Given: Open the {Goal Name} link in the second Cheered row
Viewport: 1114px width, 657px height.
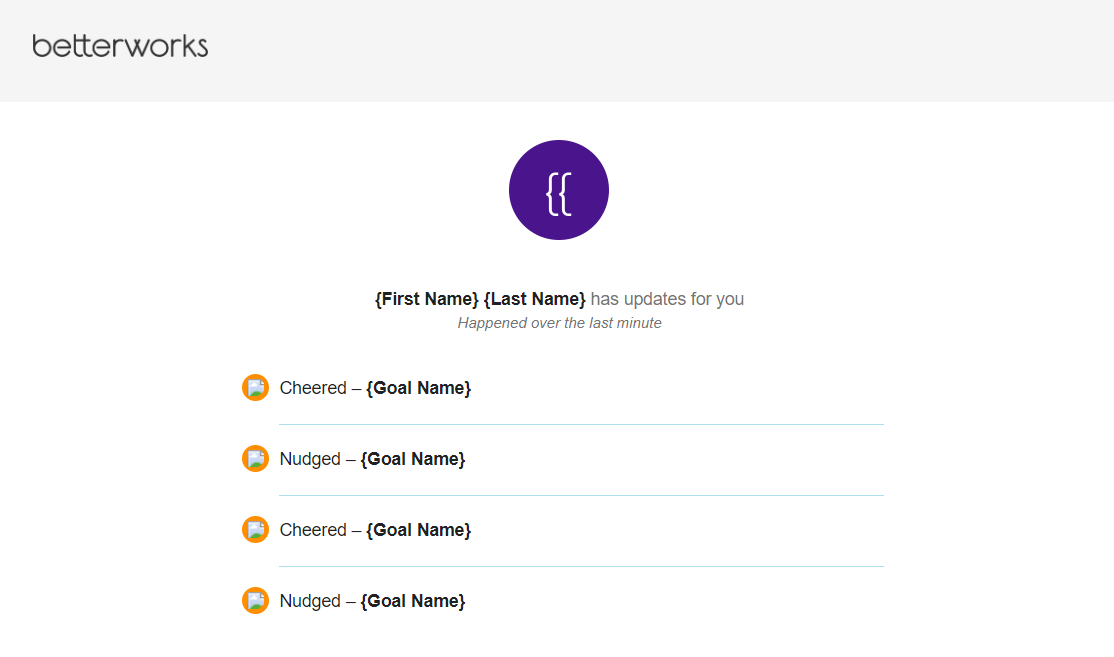Looking at the screenshot, I should pos(418,530).
